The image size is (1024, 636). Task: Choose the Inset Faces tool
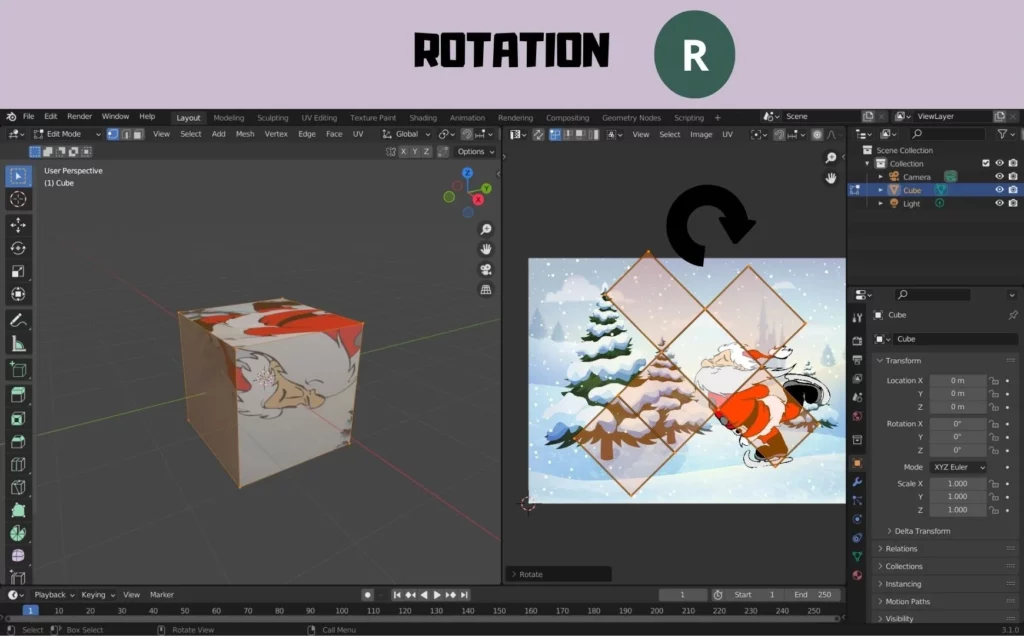coord(18,419)
